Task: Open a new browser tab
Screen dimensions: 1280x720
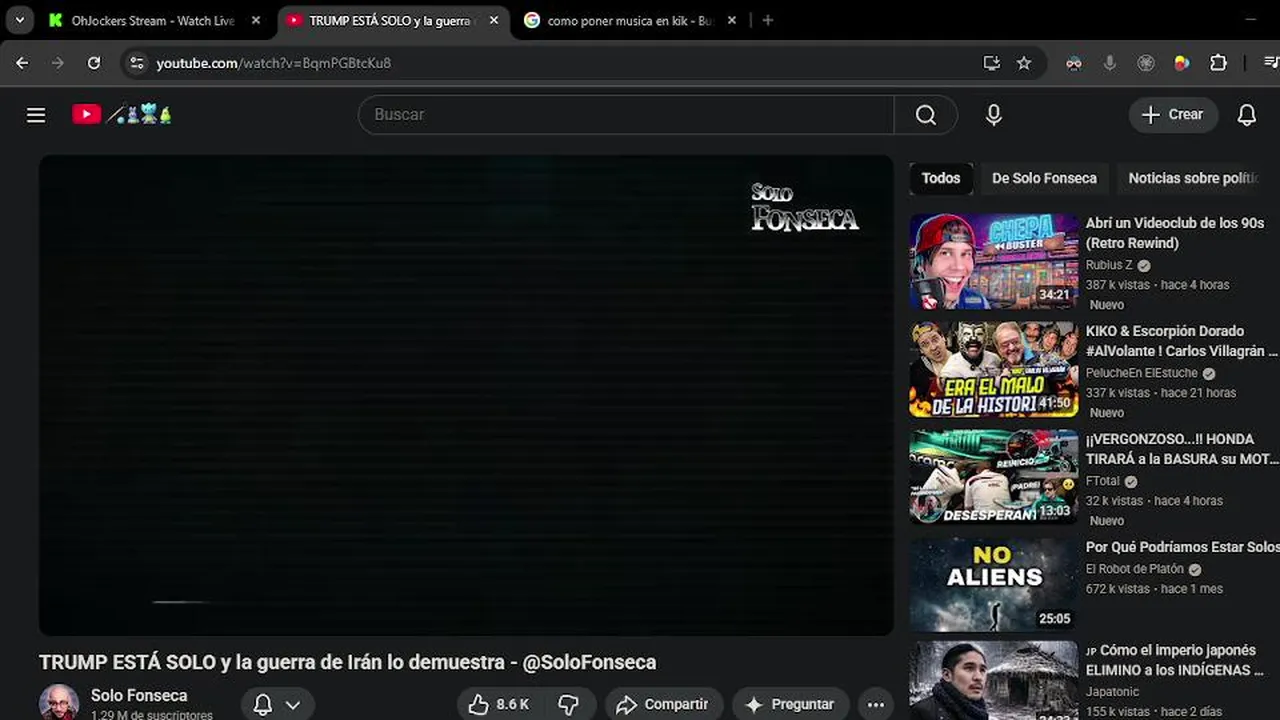Action: (x=768, y=20)
